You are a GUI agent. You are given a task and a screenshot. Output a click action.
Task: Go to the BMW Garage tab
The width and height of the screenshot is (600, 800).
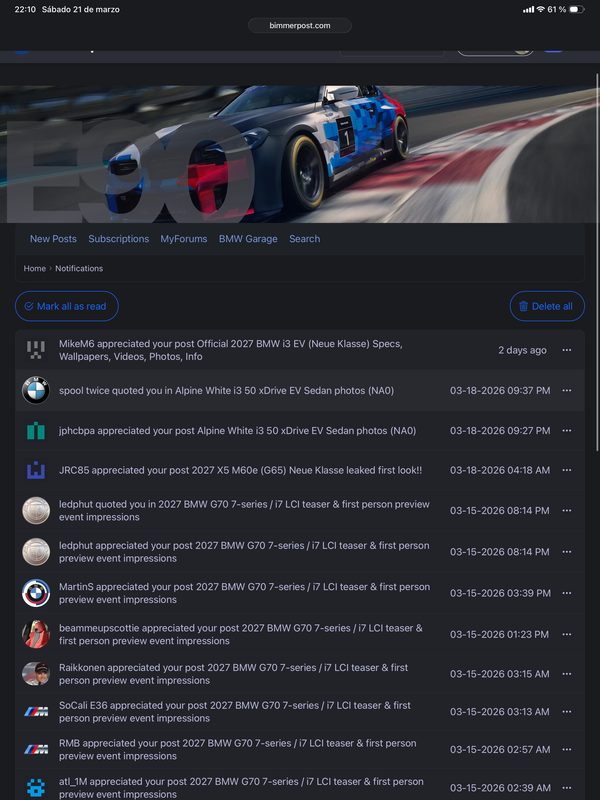point(248,239)
